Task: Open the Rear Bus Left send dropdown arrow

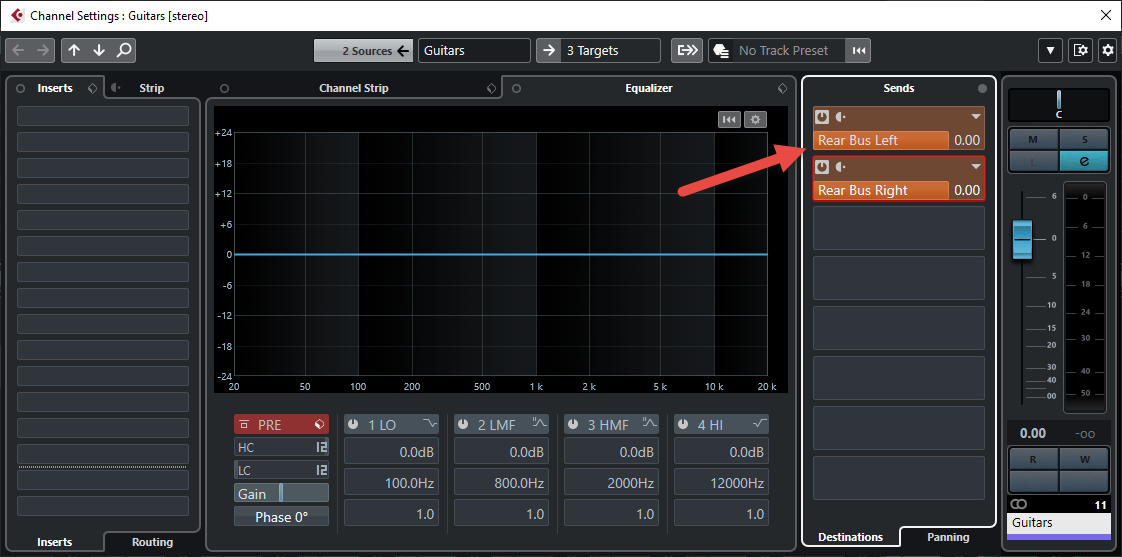Action: coord(975,117)
